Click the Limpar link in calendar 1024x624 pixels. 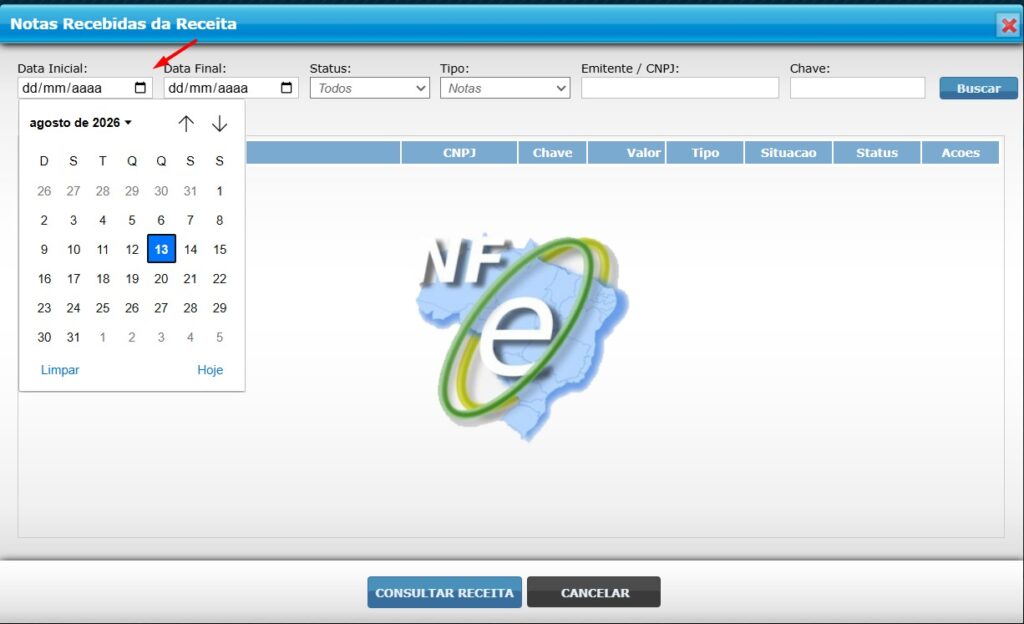click(60, 369)
